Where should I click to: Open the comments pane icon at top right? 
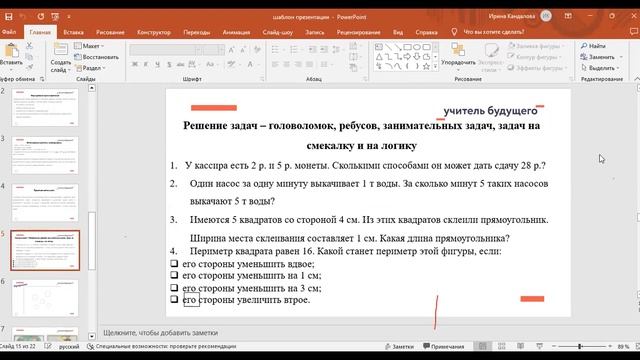(634, 31)
